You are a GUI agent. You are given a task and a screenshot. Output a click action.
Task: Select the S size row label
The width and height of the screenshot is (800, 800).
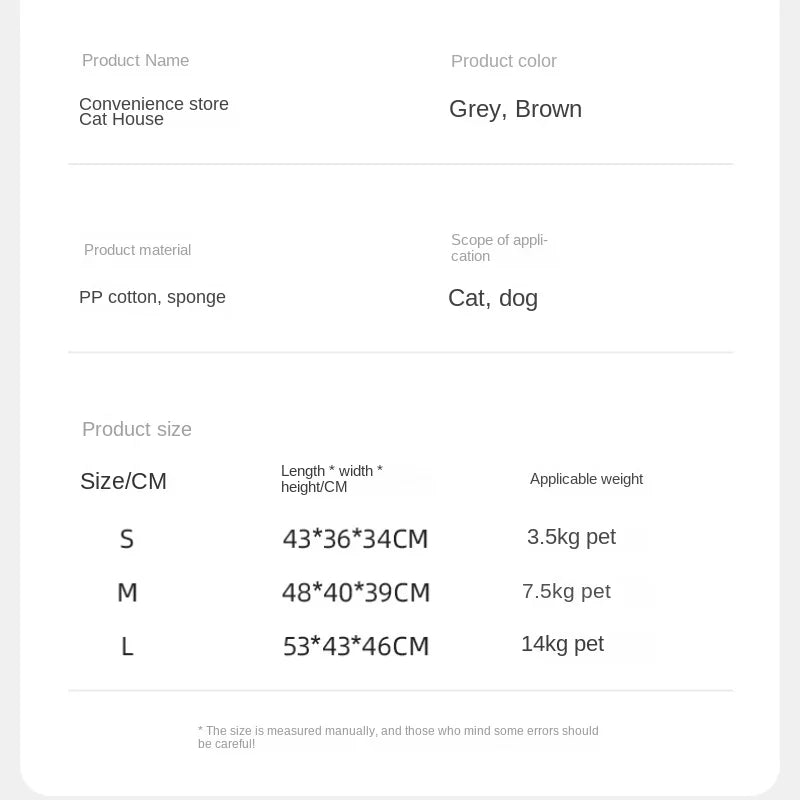click(x=127, y=540)
